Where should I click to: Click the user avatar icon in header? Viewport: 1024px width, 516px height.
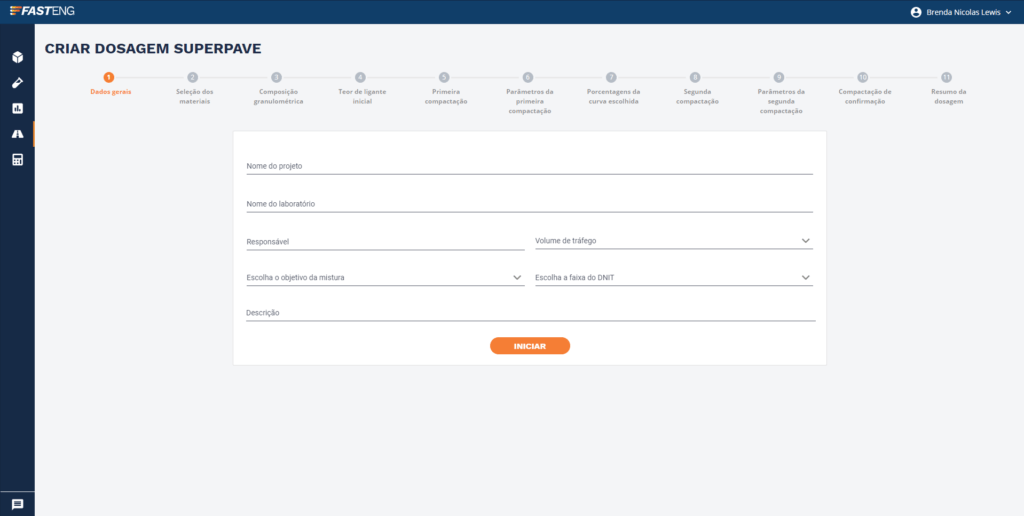[915, 12]
